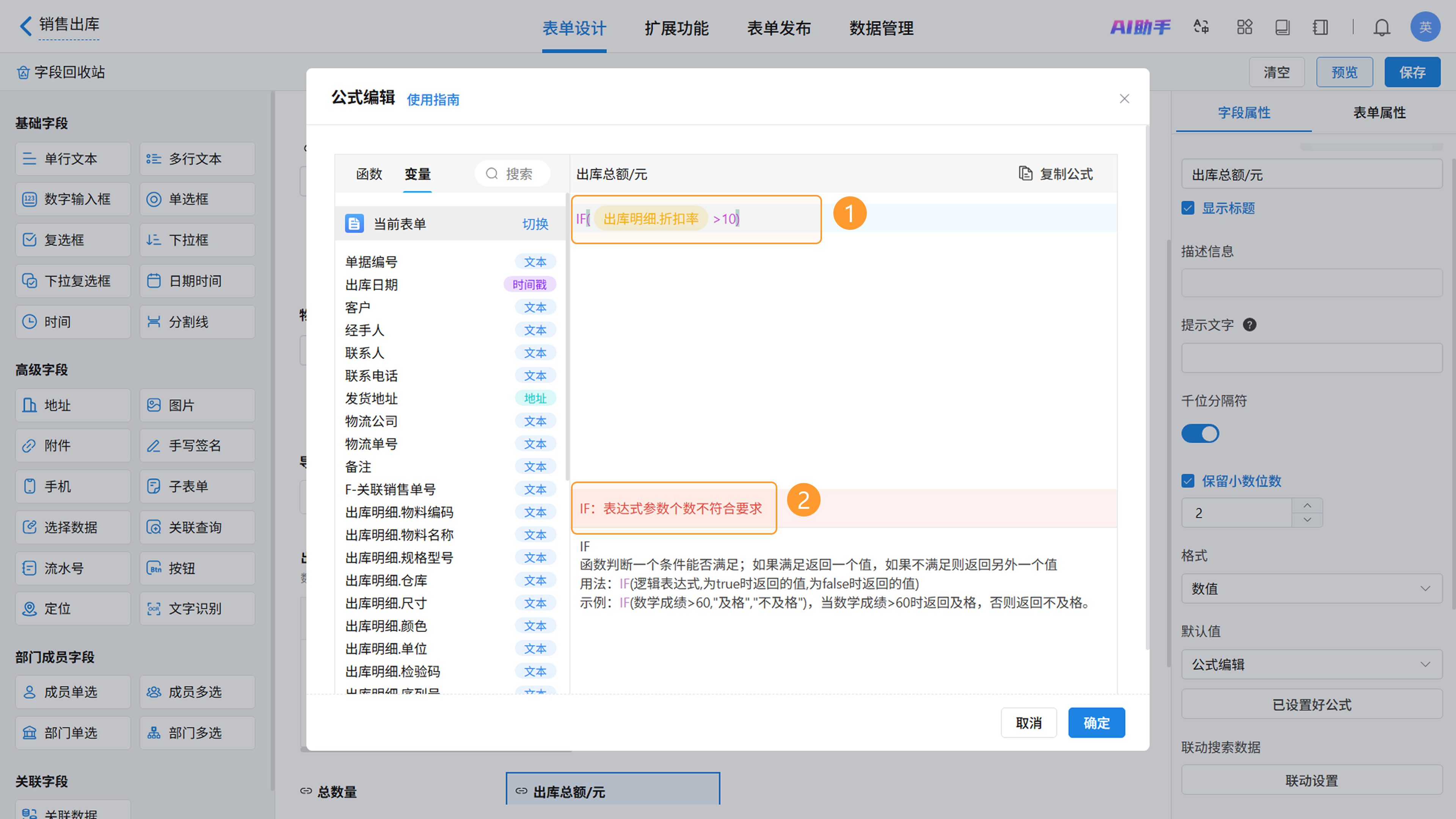Toggle the 千位分隔符 switch off
The height and width of the screenshot is (819, 1456).
point(1200,434)
